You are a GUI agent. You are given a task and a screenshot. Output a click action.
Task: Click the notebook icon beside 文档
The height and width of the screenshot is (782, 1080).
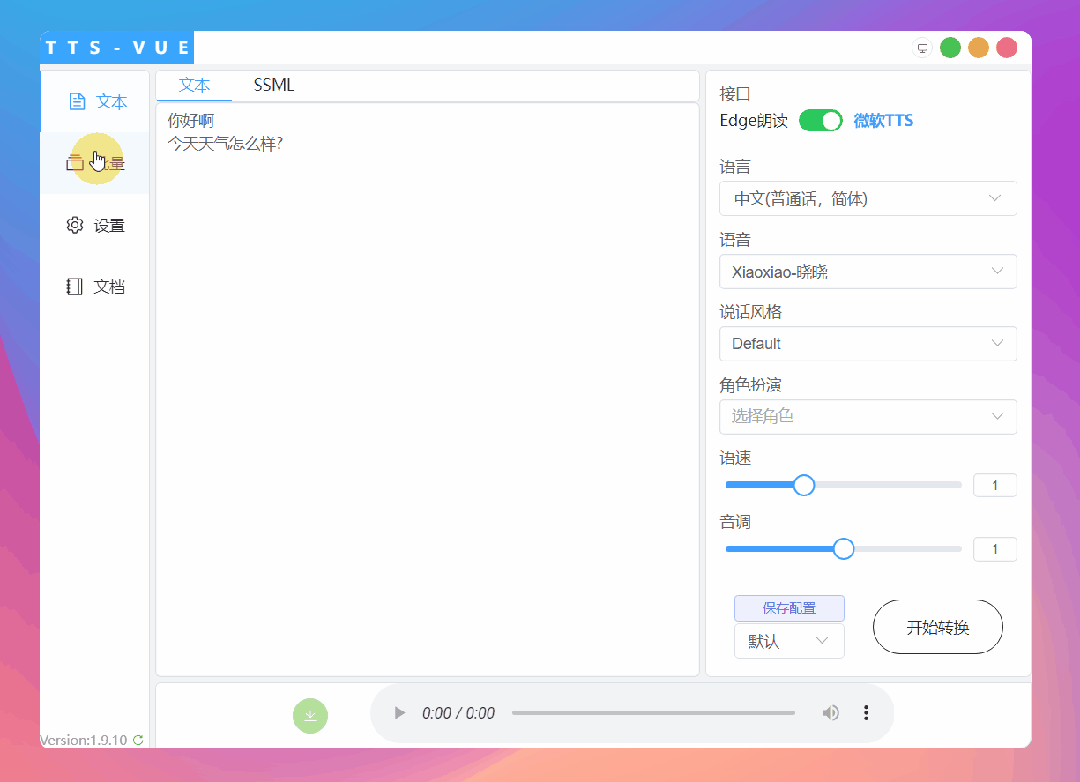pos(74,287)
